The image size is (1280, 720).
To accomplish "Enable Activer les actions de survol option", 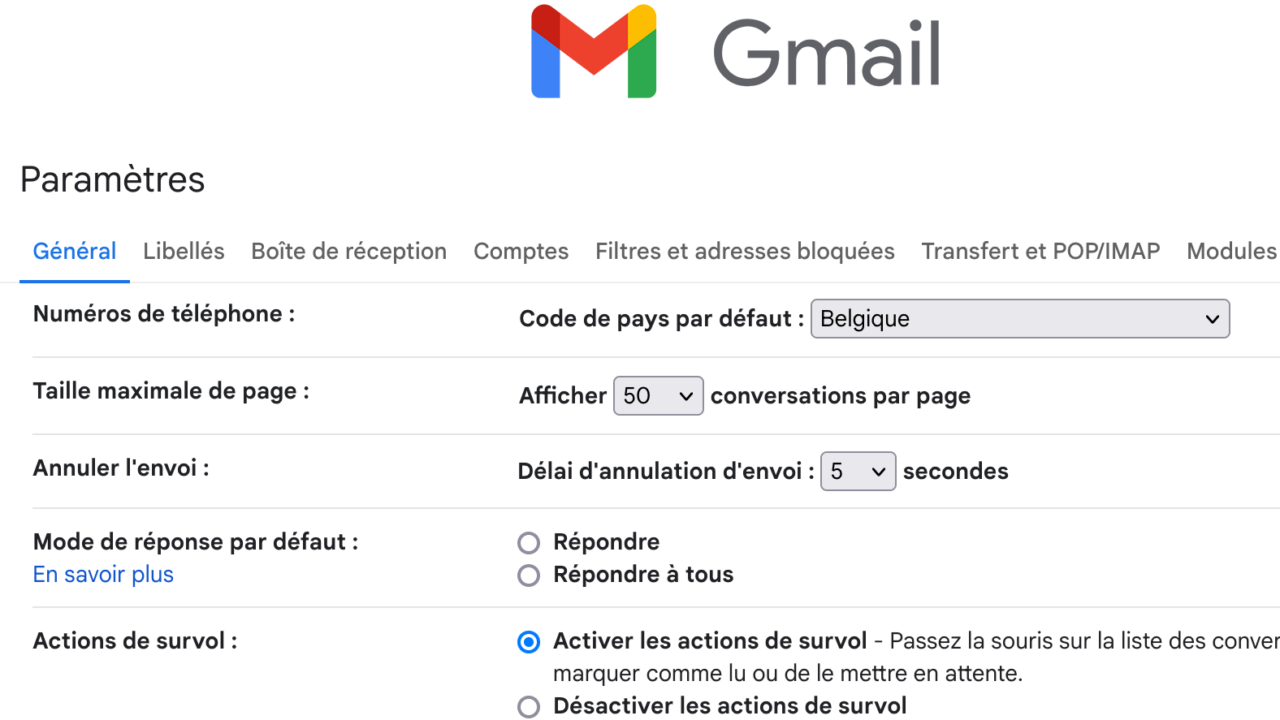I will click(529, 642).
